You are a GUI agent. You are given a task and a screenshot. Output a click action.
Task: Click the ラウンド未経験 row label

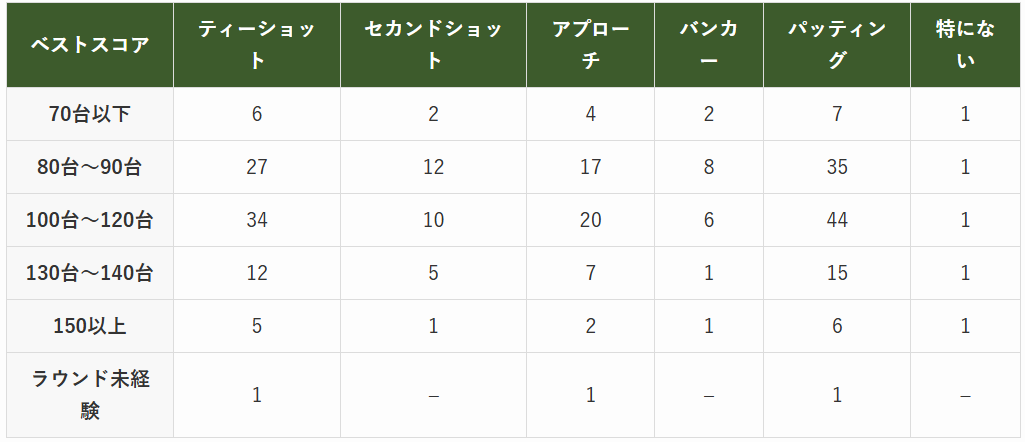(x=90, y=395)
